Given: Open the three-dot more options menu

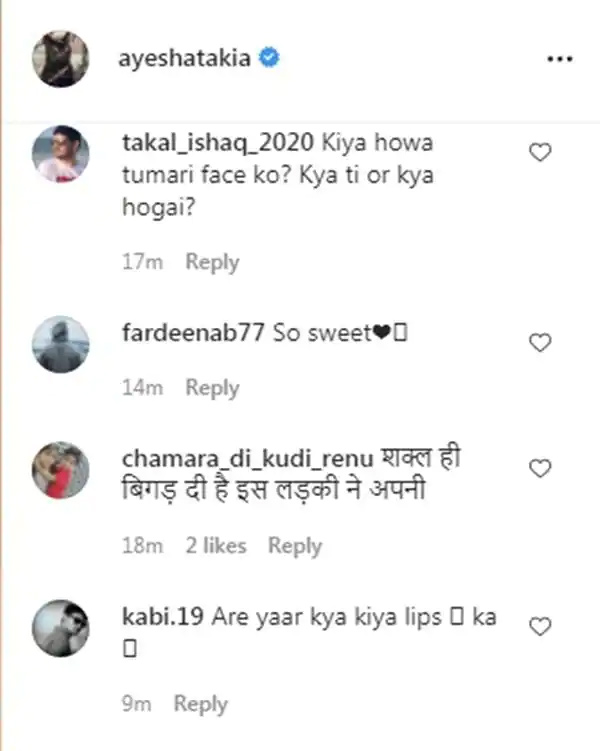Looking at the screenshot, I should [560, 59].
